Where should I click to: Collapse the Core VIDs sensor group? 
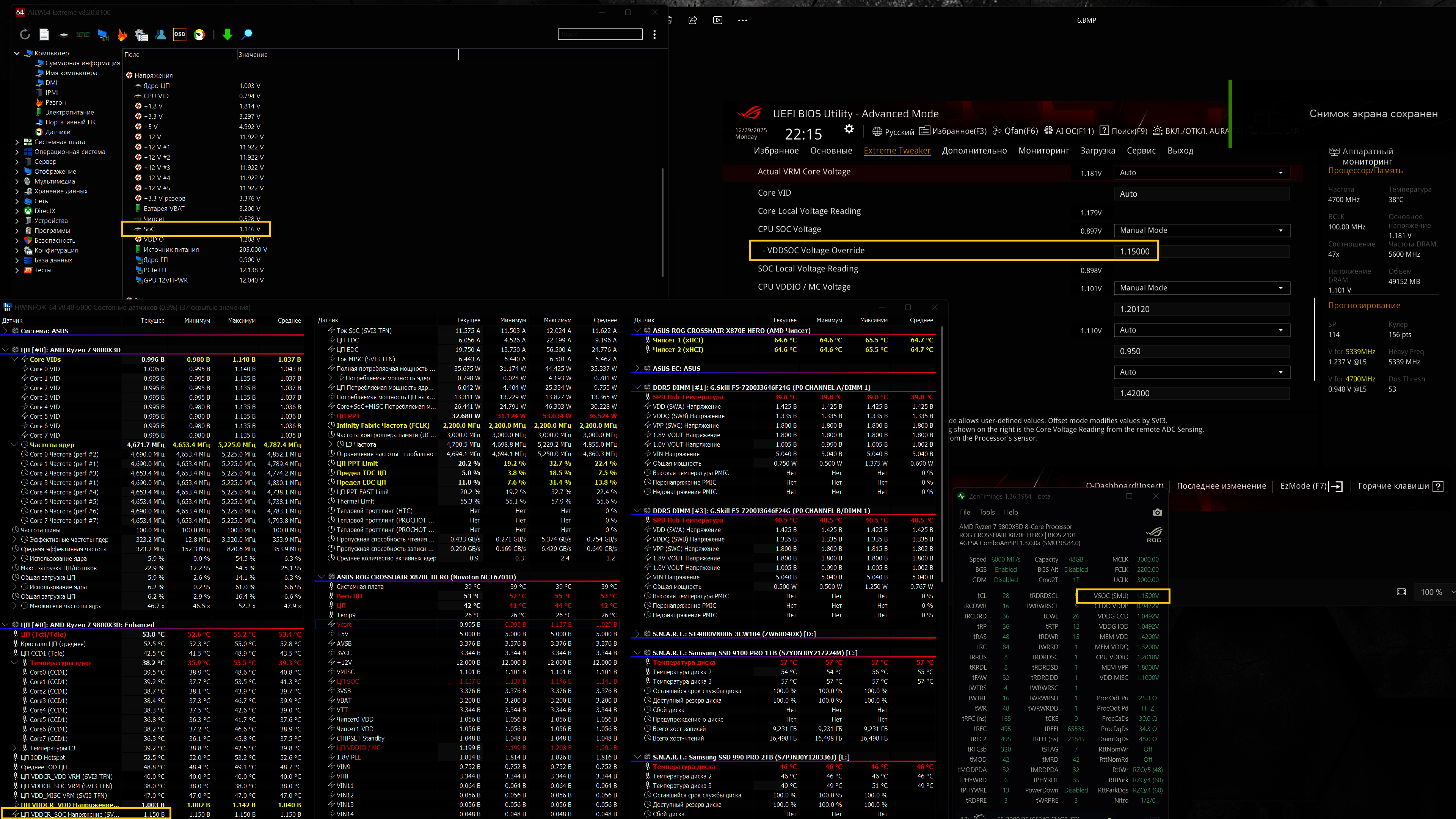(x=15, y=359)
